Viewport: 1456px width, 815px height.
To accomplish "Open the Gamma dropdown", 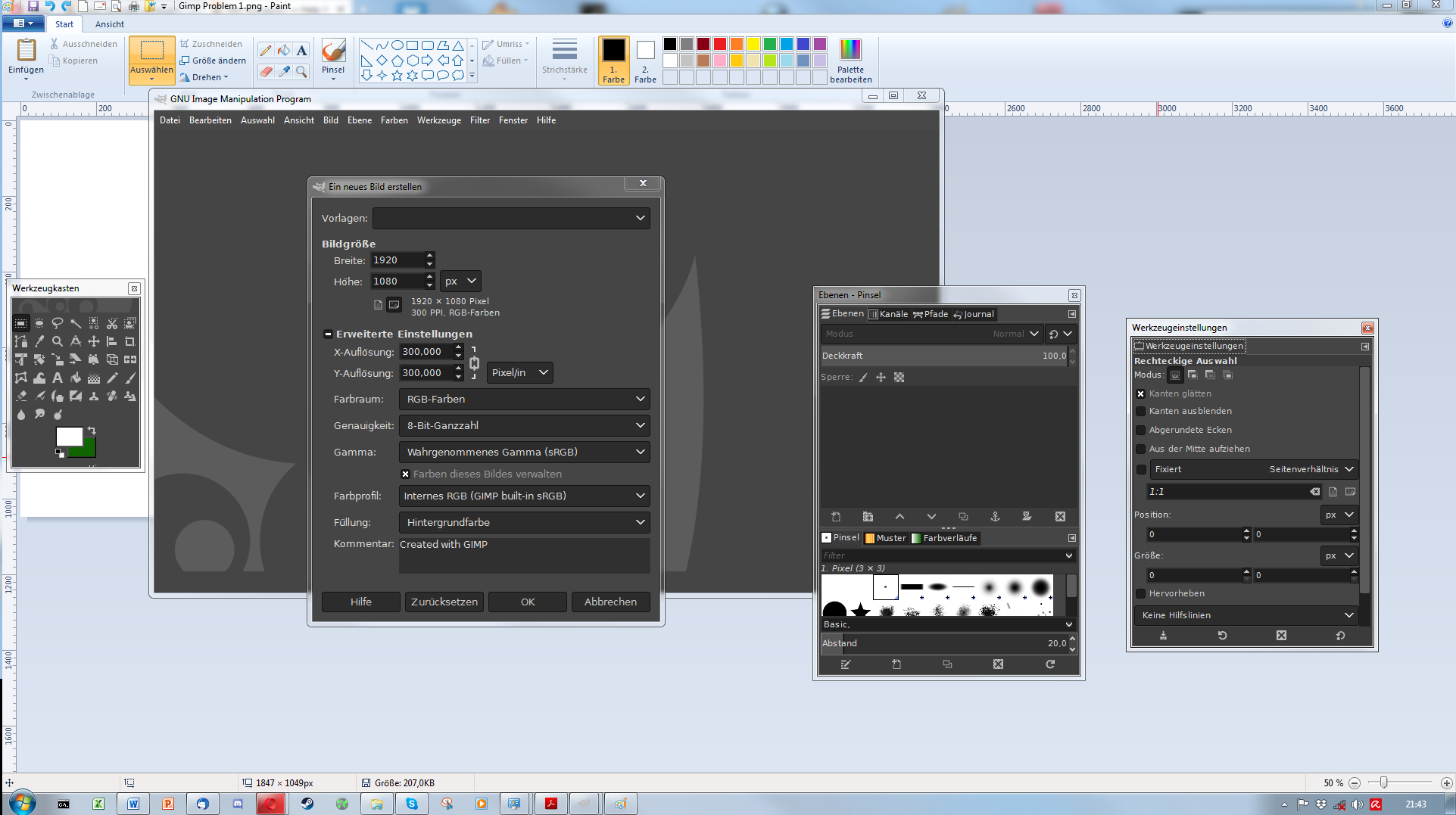I will coord(524,452).
